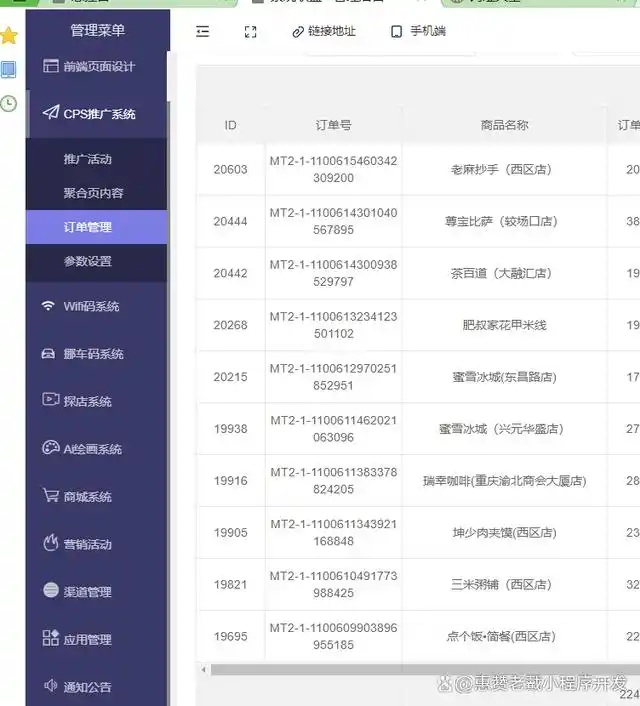Viewport: 640px width, 706px height.
Task: Click the sidebar collapse hamburger icon
Action: (x=203, y=32)
